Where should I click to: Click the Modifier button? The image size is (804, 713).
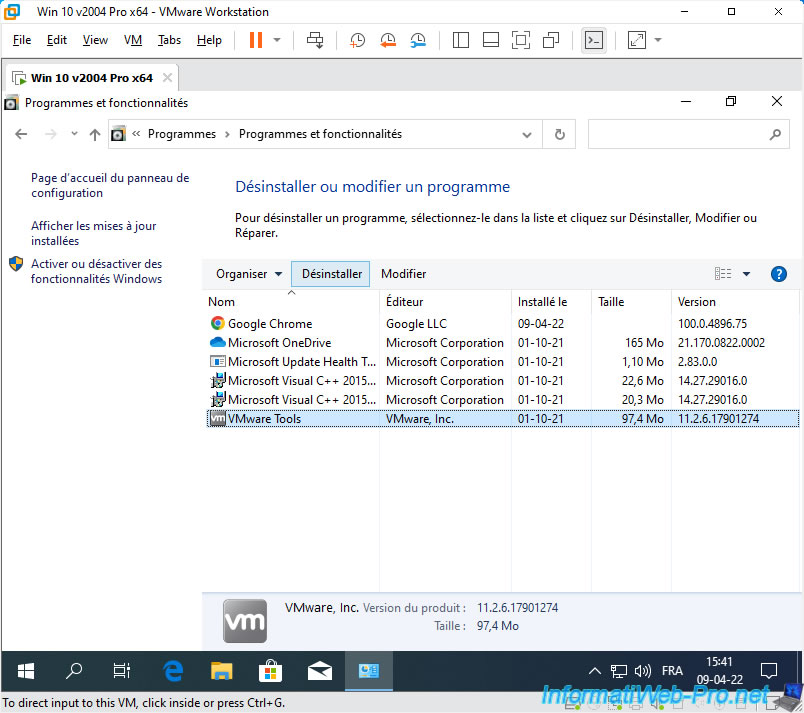pyautogui.click(x=404, y=274)
